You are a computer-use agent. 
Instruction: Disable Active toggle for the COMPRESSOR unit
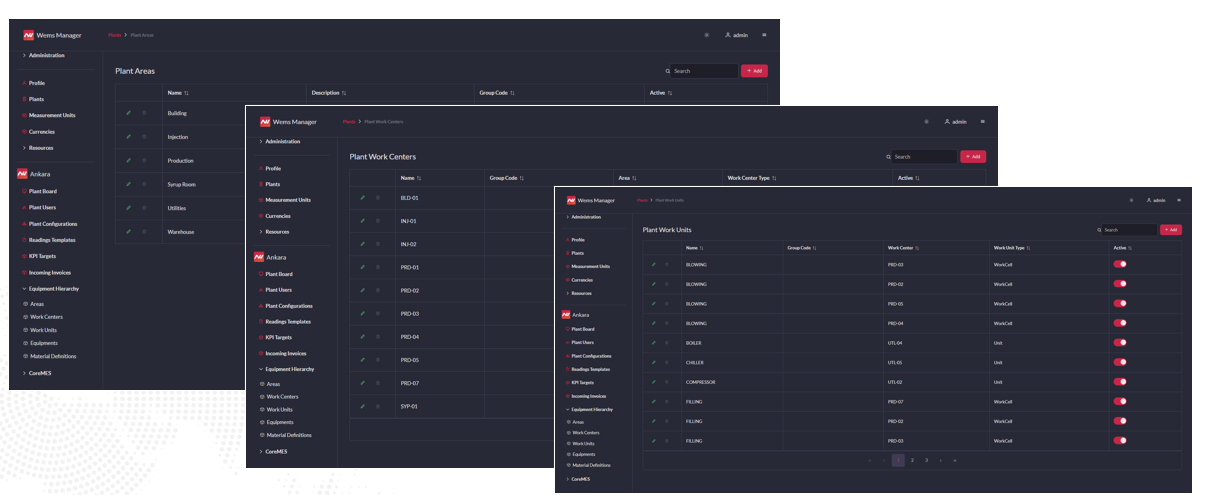pos(1120,382)
